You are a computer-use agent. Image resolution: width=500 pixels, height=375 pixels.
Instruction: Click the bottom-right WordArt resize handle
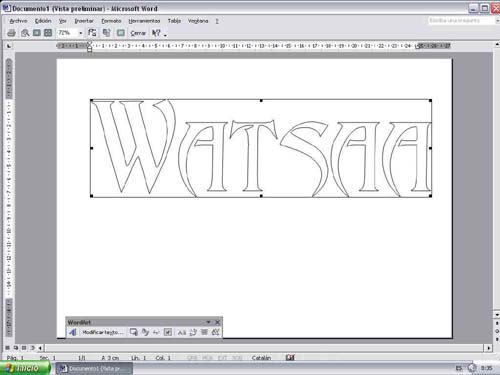430,196
